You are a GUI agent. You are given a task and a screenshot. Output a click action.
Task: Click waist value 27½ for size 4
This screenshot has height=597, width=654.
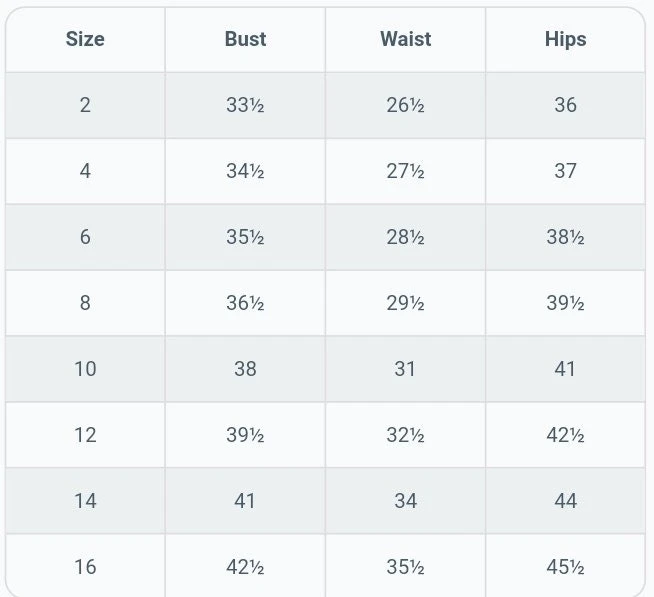click(x=405, y=171)
